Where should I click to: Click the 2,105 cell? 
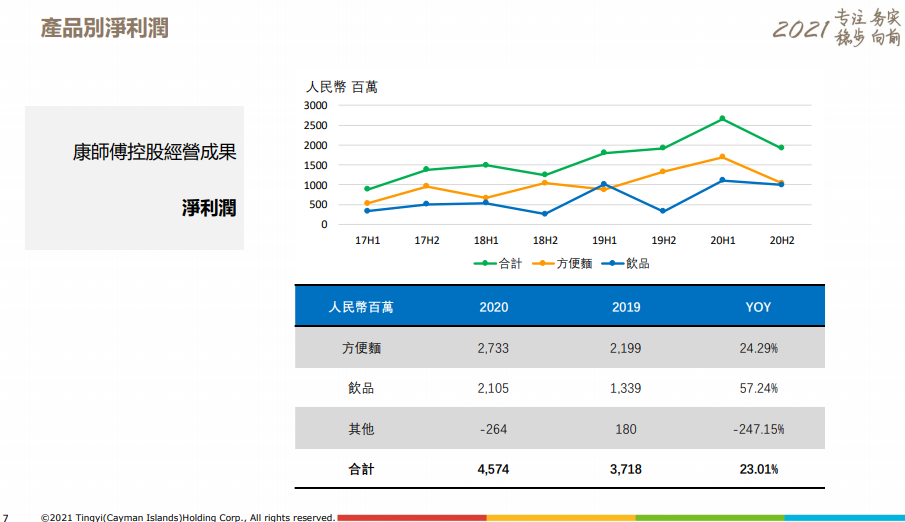pyautogui.click(x=493, y=388)
